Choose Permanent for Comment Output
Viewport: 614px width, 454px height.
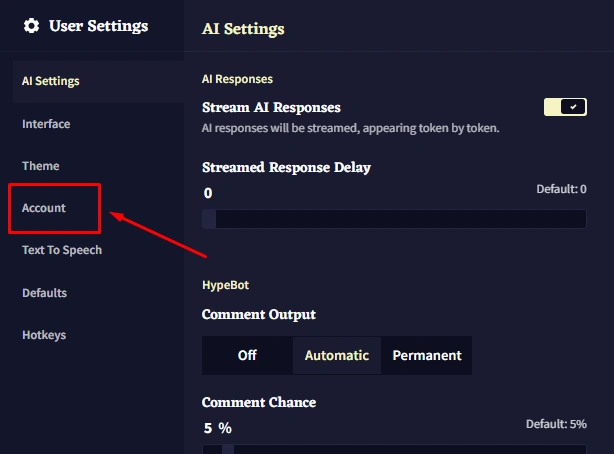pyautogui.click(x=427, y=355)
